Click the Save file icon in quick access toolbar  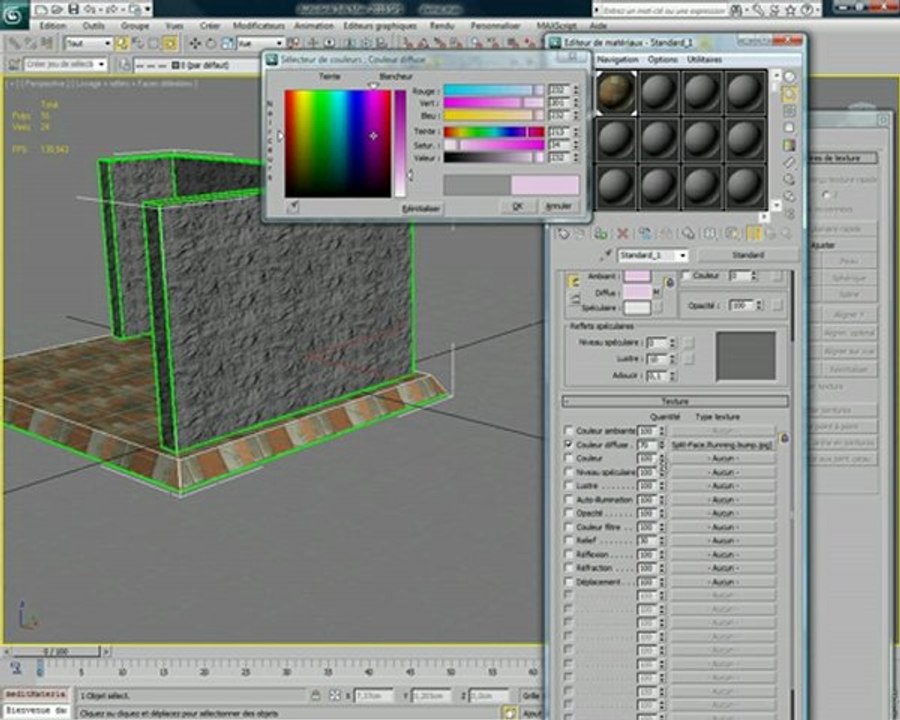pyautogui.click(x=73, y=9)
